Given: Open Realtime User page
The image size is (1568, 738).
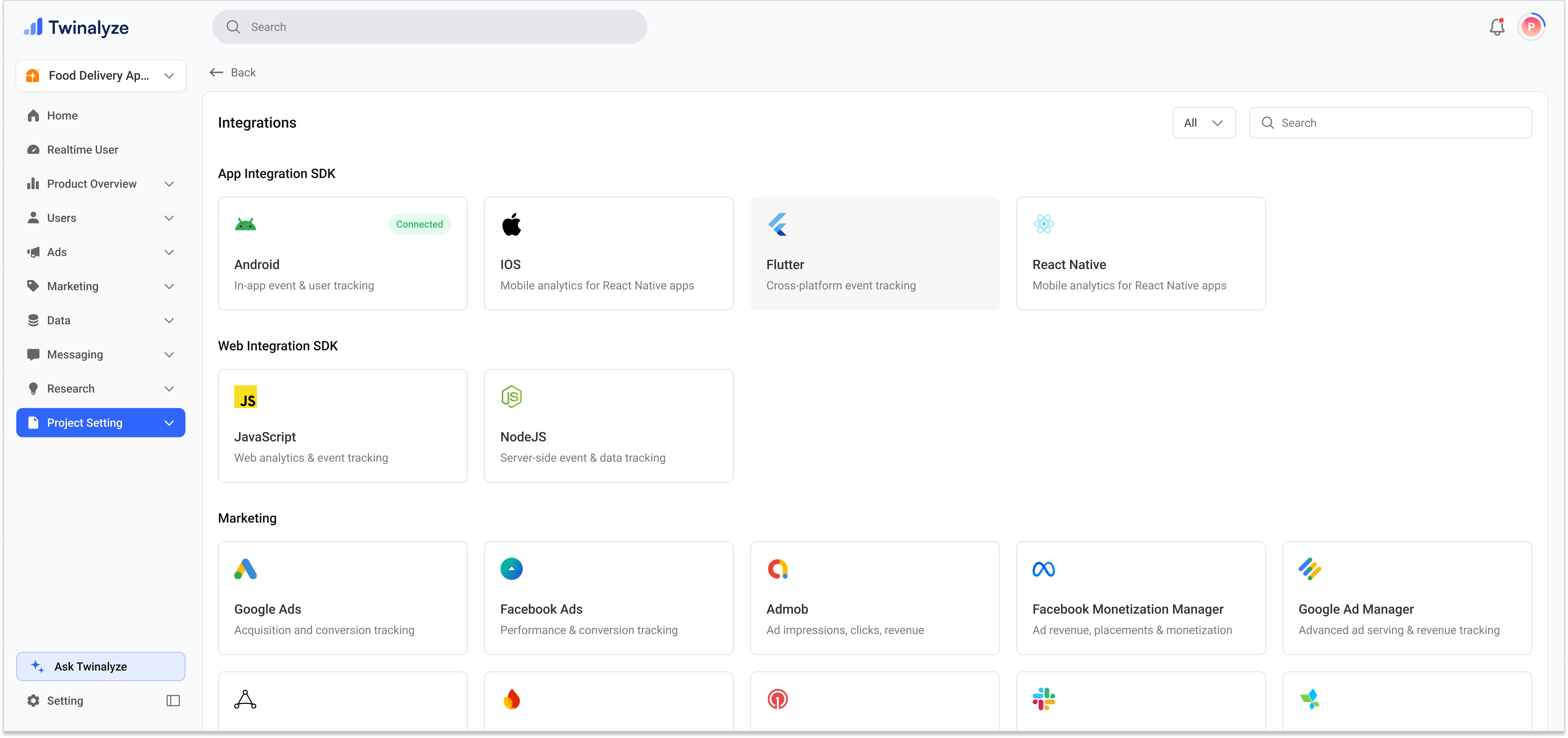Looking at the screenshot, I should pos(101,150).
